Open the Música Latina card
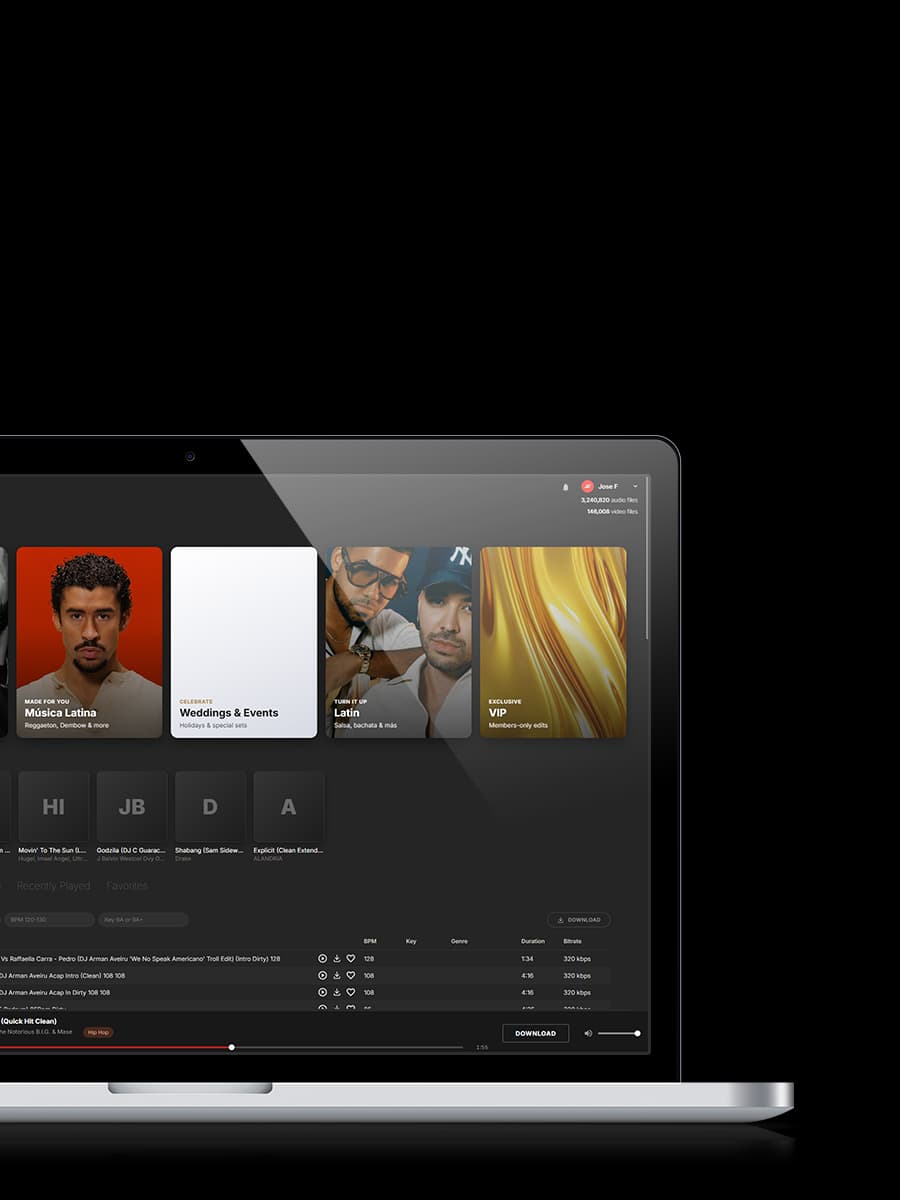This screenshot has height=1200, width=900. pos(89,642)
